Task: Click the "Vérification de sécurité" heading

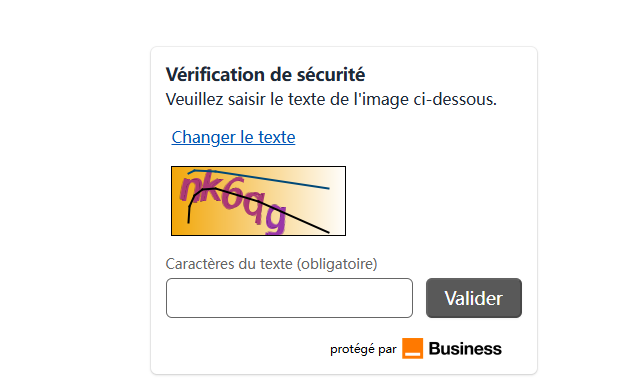Action: [x=265, y=75]
